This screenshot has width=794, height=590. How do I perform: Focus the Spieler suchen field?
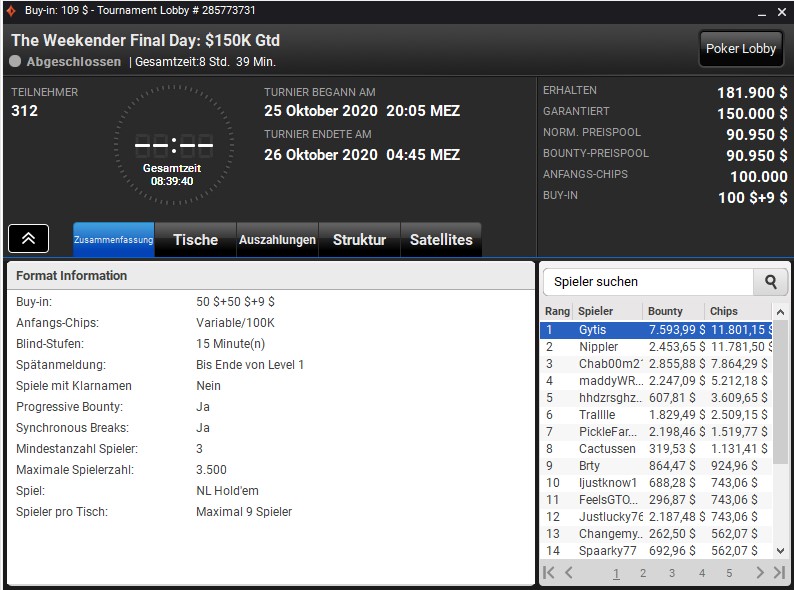648,282
